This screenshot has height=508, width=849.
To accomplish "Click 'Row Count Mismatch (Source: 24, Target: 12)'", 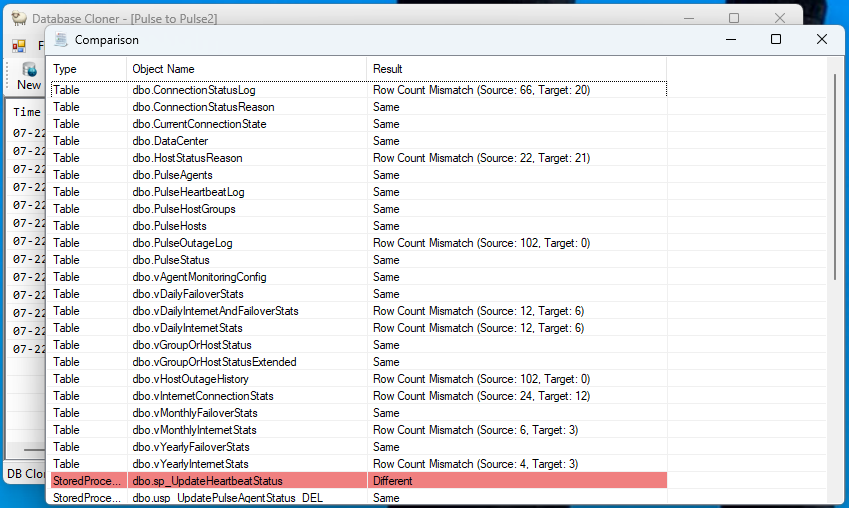I will (x=481, y=396).
